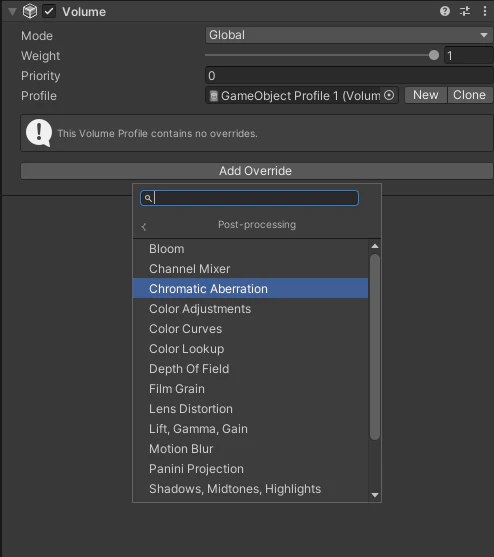Click the Priority input field

pos(349,76)
